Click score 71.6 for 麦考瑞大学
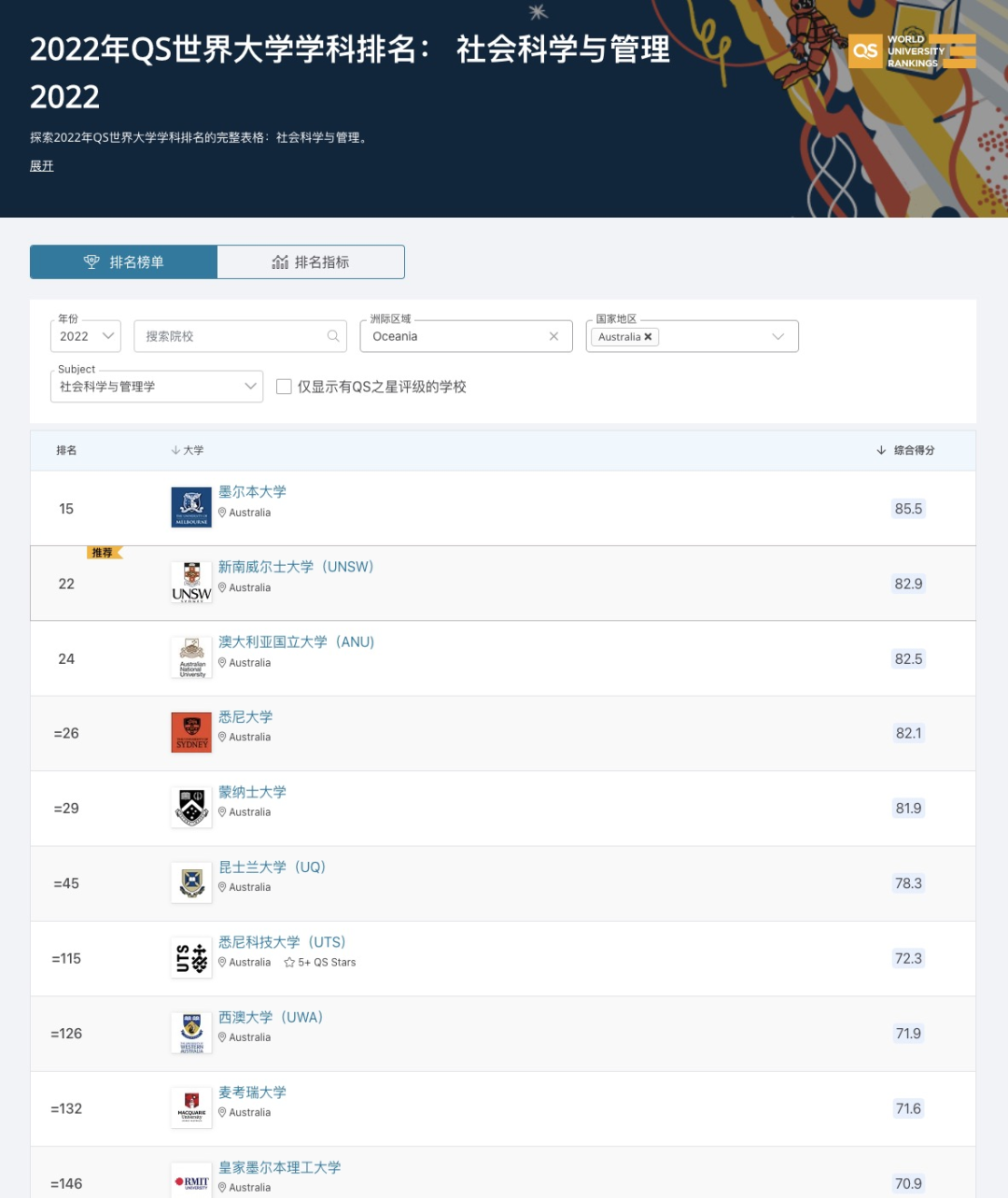The image size is (1008, 1198). [908, 1108]
